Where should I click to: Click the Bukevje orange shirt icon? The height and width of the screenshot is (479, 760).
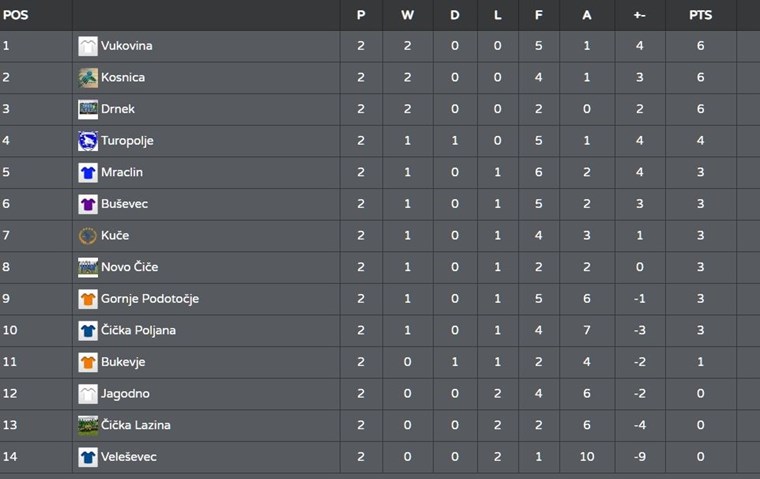88,362
